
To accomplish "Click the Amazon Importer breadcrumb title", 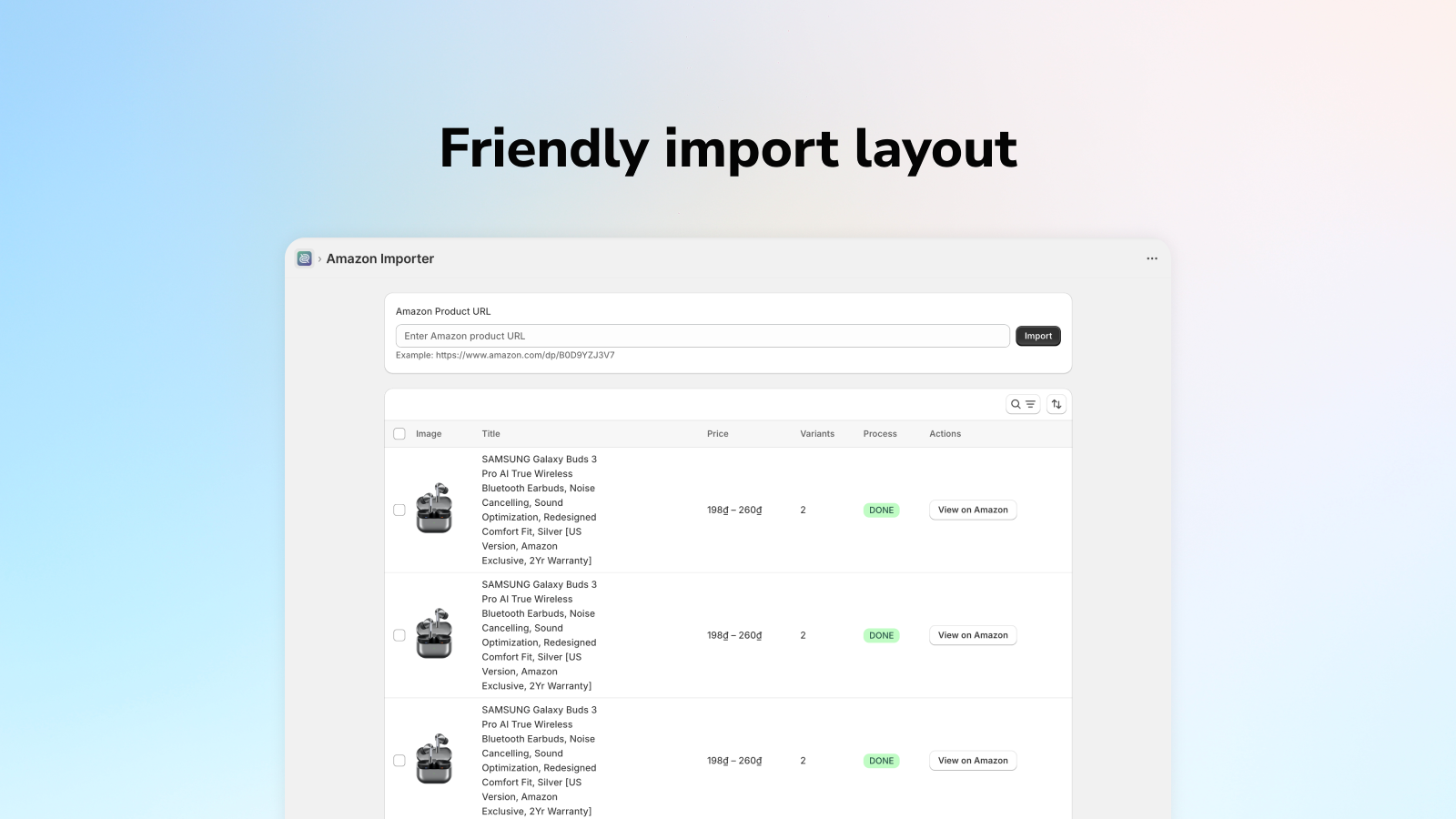I will coord(380,258).
